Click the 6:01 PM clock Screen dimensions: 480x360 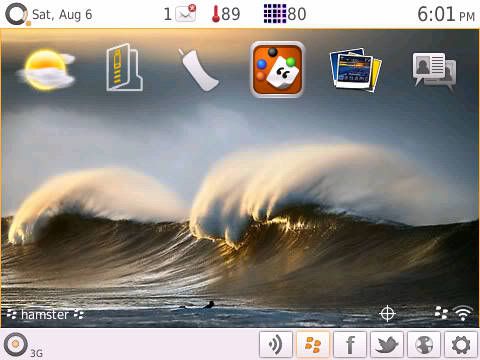click(x=446, y=15)
